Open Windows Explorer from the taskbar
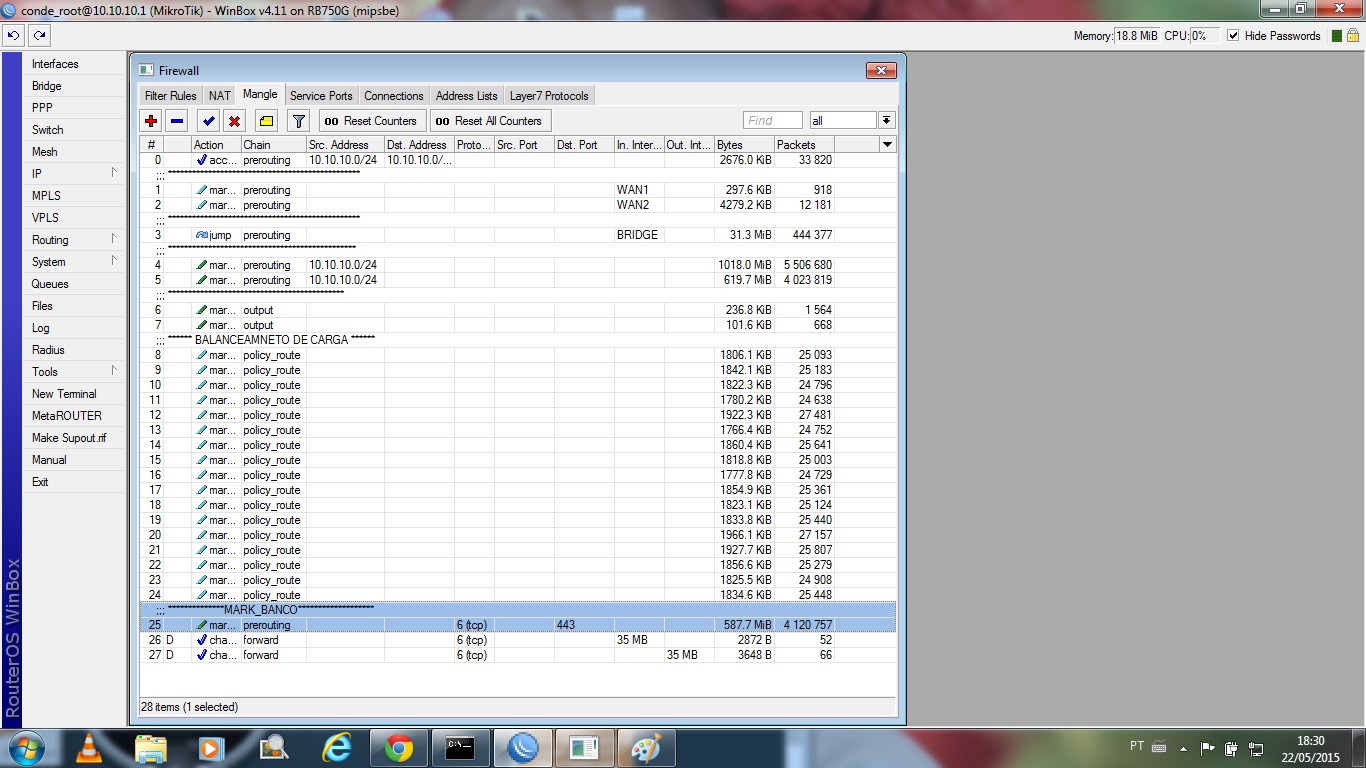Screen dimensions: 1366x768 [150, 747]
